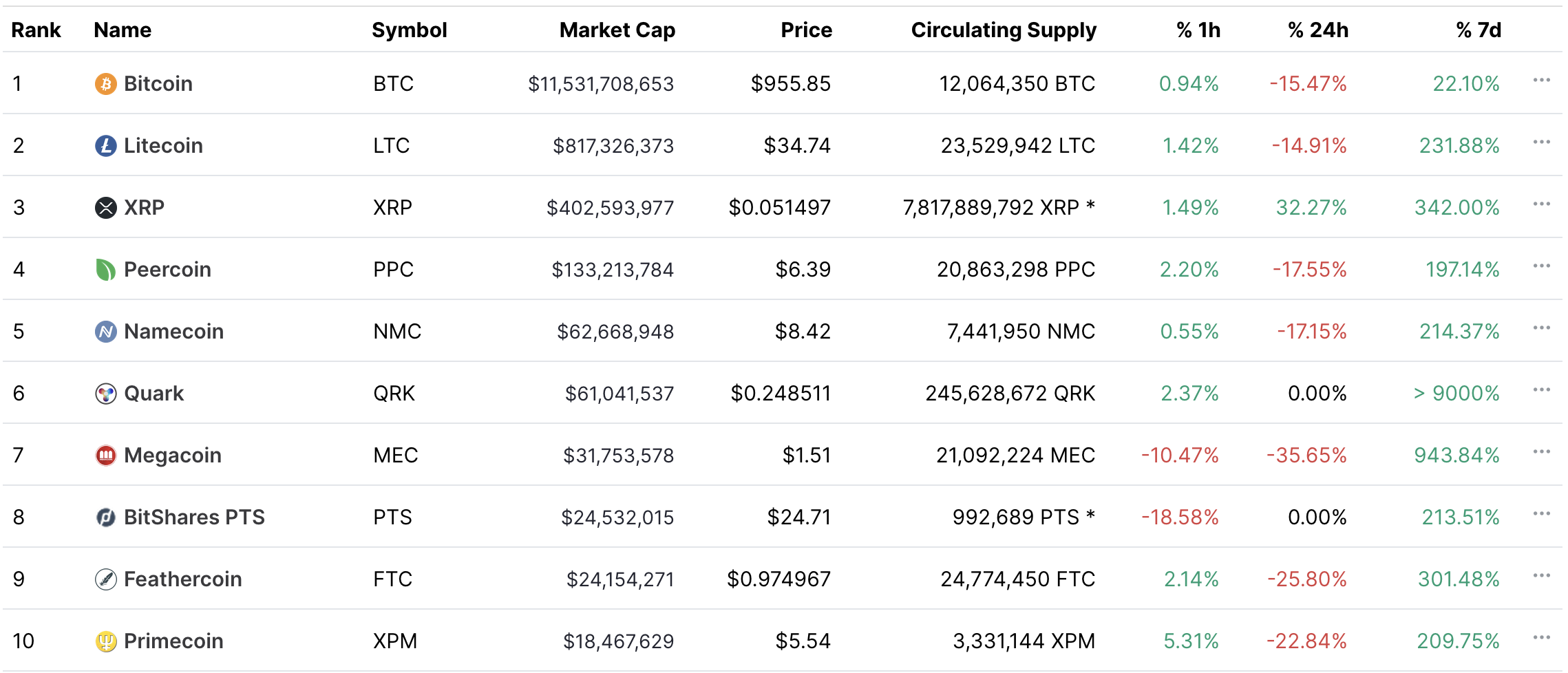The image size is (1568, 673).
Task: Click the XRP logo icon
Action: (x=105, y=208)
